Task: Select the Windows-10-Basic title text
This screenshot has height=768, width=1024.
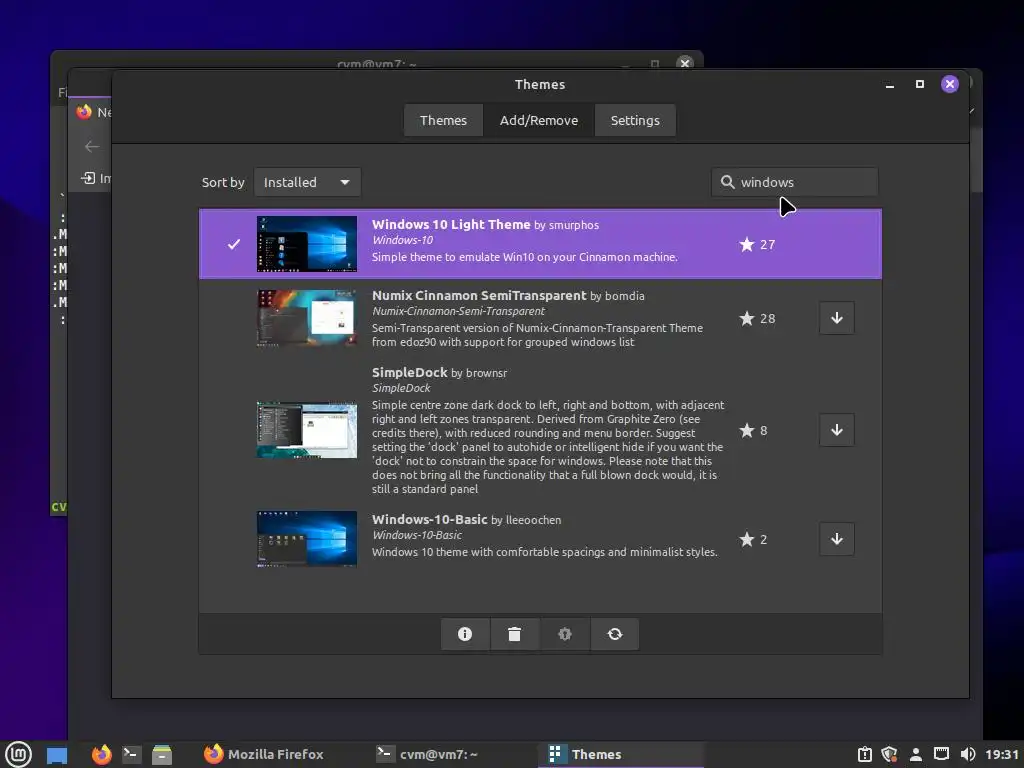Action: [x=430, y=519]
